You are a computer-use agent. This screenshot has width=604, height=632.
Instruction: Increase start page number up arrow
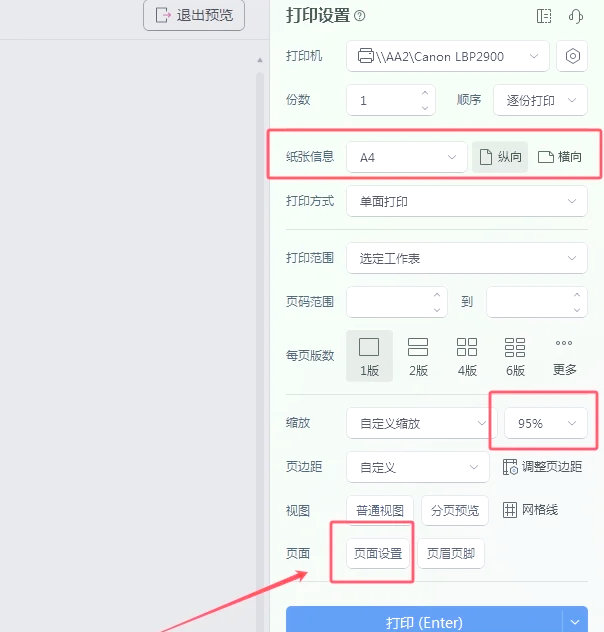(437, 295)
